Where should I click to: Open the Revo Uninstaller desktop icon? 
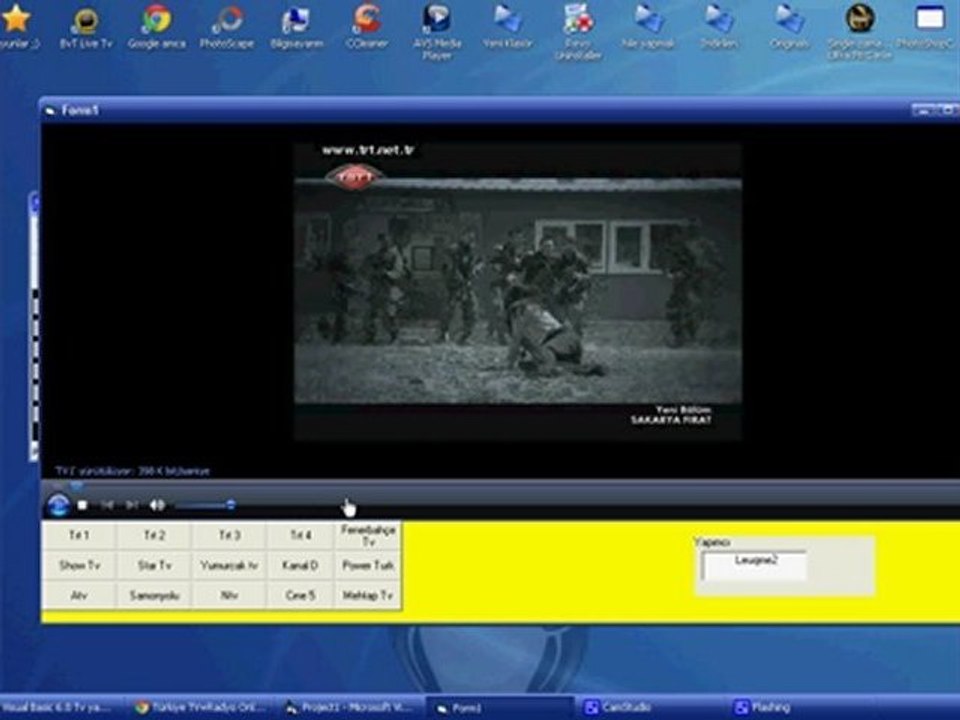pos(577,31)
